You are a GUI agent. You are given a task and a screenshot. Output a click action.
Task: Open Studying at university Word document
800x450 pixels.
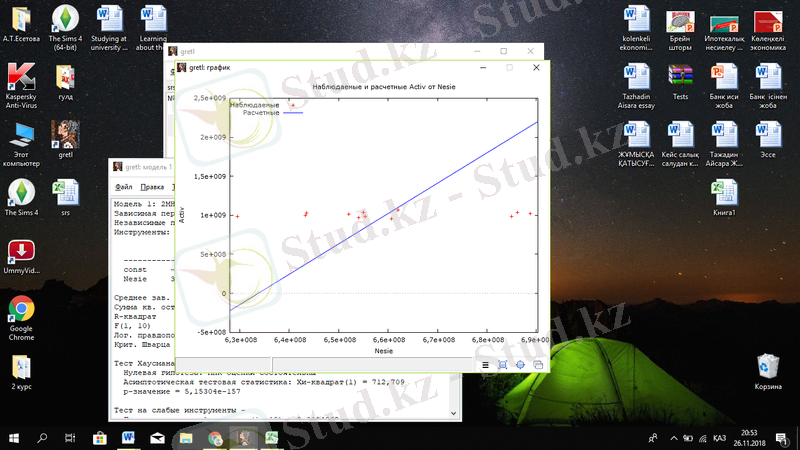click(109, 28)
